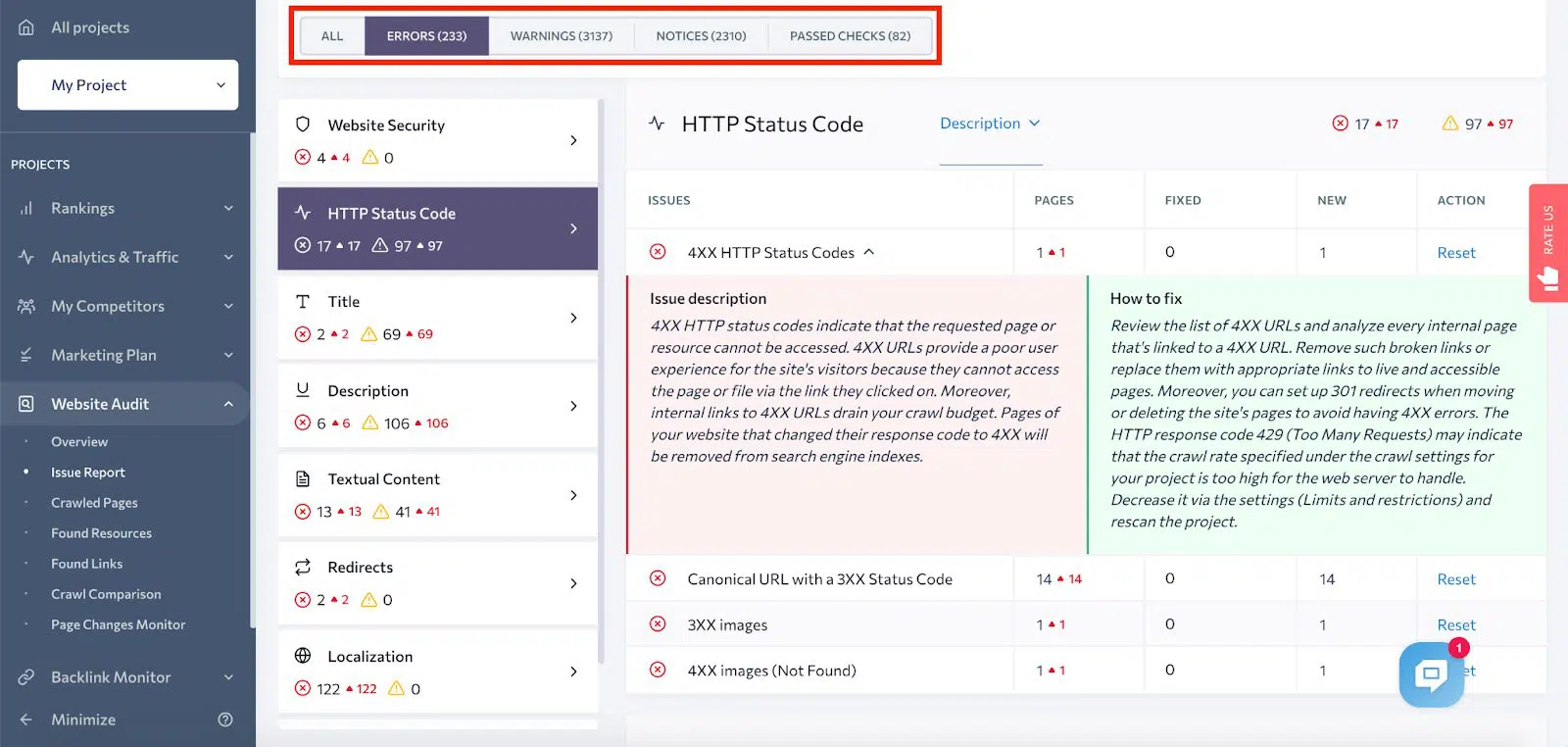The width and height of the screenshot is (1568, 747).
Task: Minimize the left sidebar
Action: (82, 720)
